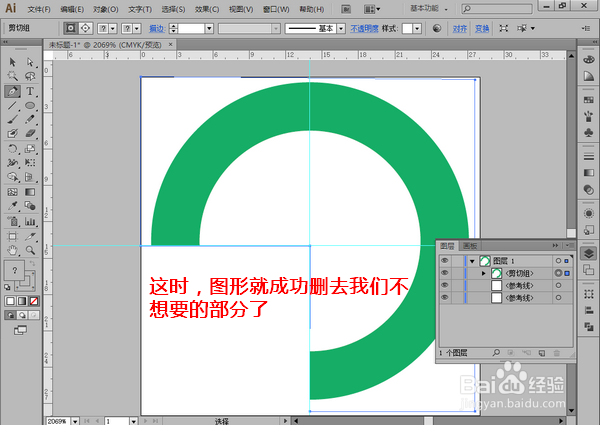The height and width of the screenshot is (425, 600).
Task: Select the Ellipse tool
Action: point(30,106)
